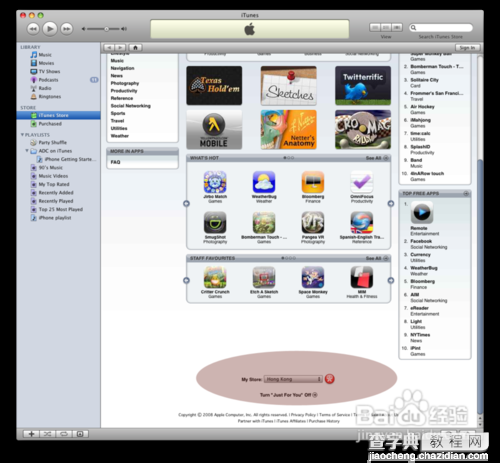The height and width of the screenshot is (463, 500).
Task: Open Podcasts in the sidebar
Action: [48, 80]
